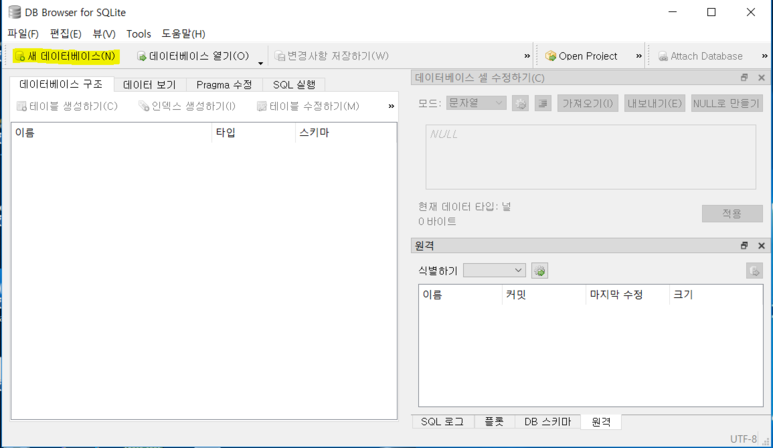773x448 pixels.
Task: Click the 이름 column header in remote list
Action: click(x=460, y=295)
